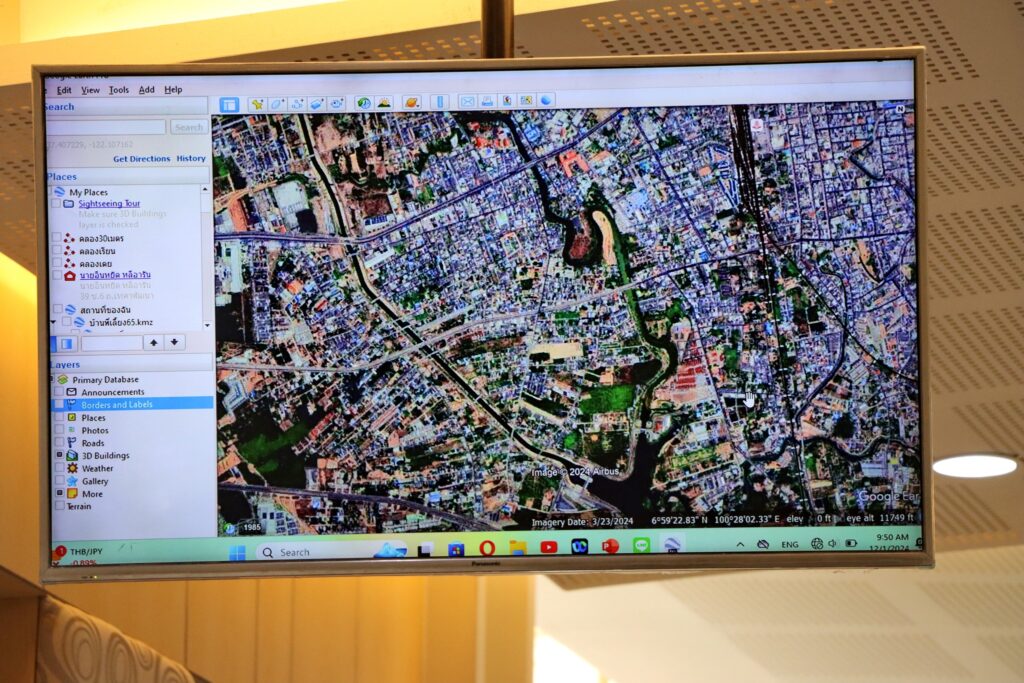Toggle the sunlight across landscape icon
Screen dimensions: 1024x683
384,103
